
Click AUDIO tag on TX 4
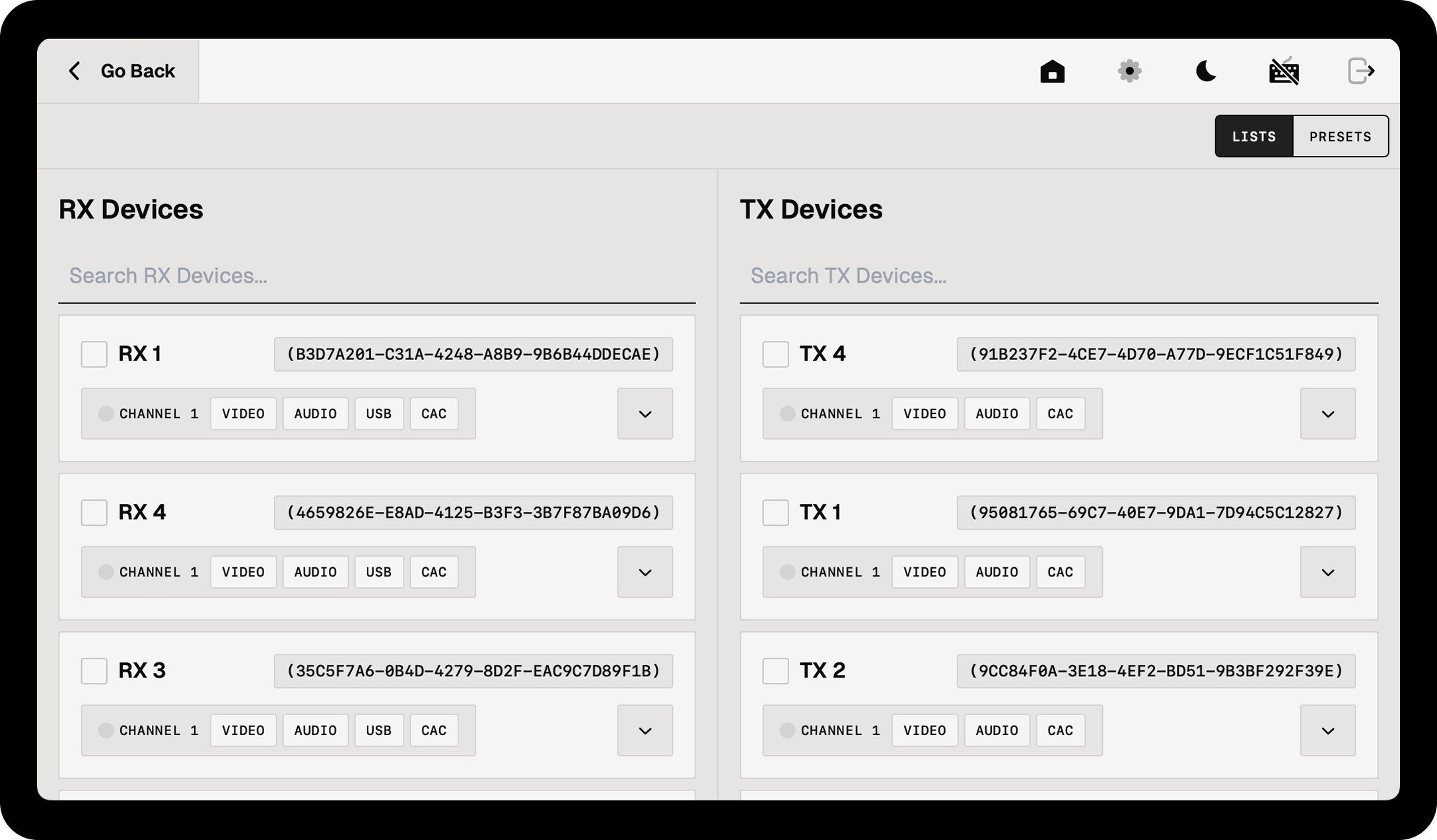[x=997, y=413]
